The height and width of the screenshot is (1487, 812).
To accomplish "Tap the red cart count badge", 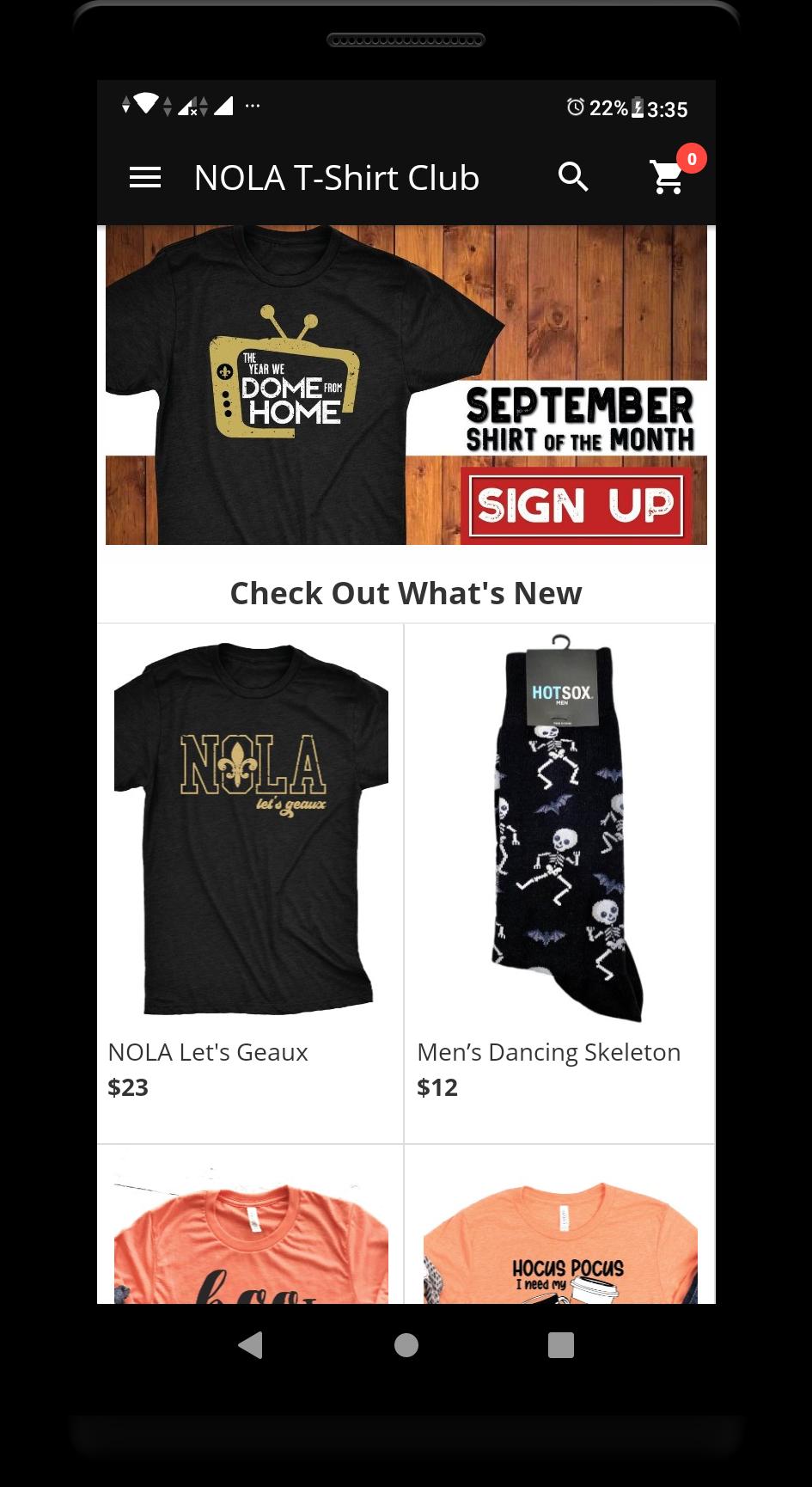I will pos(692,159).
